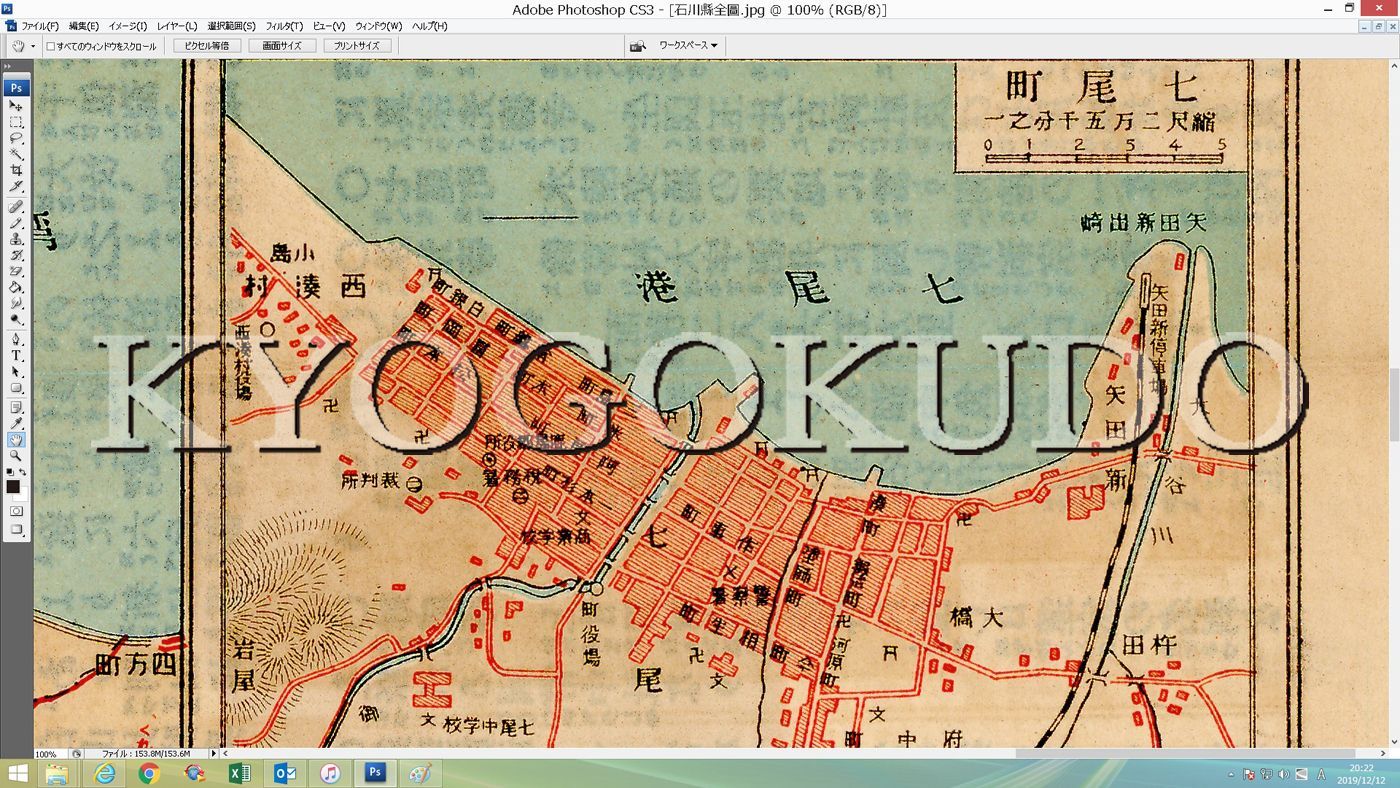The image size is (1400, 788).
Task: Open Excel from taskbar
Action: [x=240, y=774]
